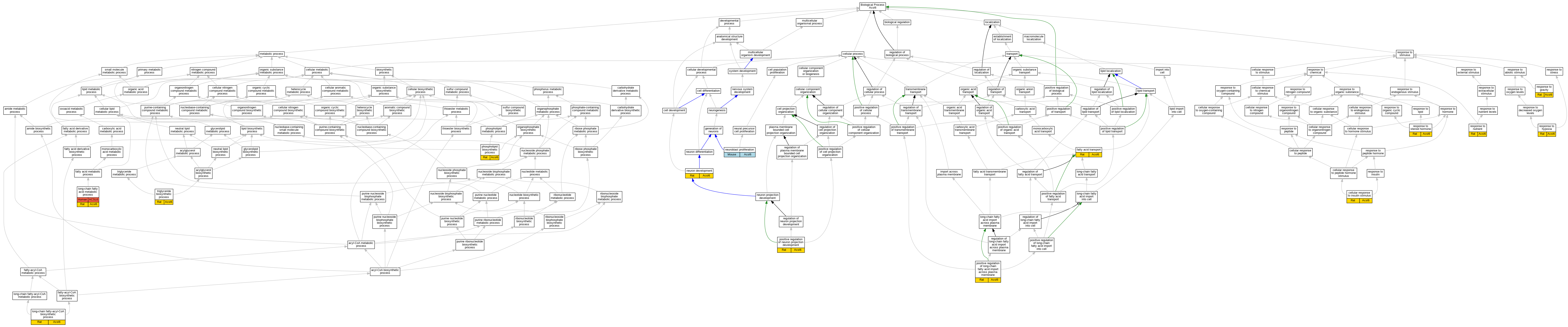Select the 'response to insulin' node
Screen dimensions: 1568x327
pos(1375,173)
